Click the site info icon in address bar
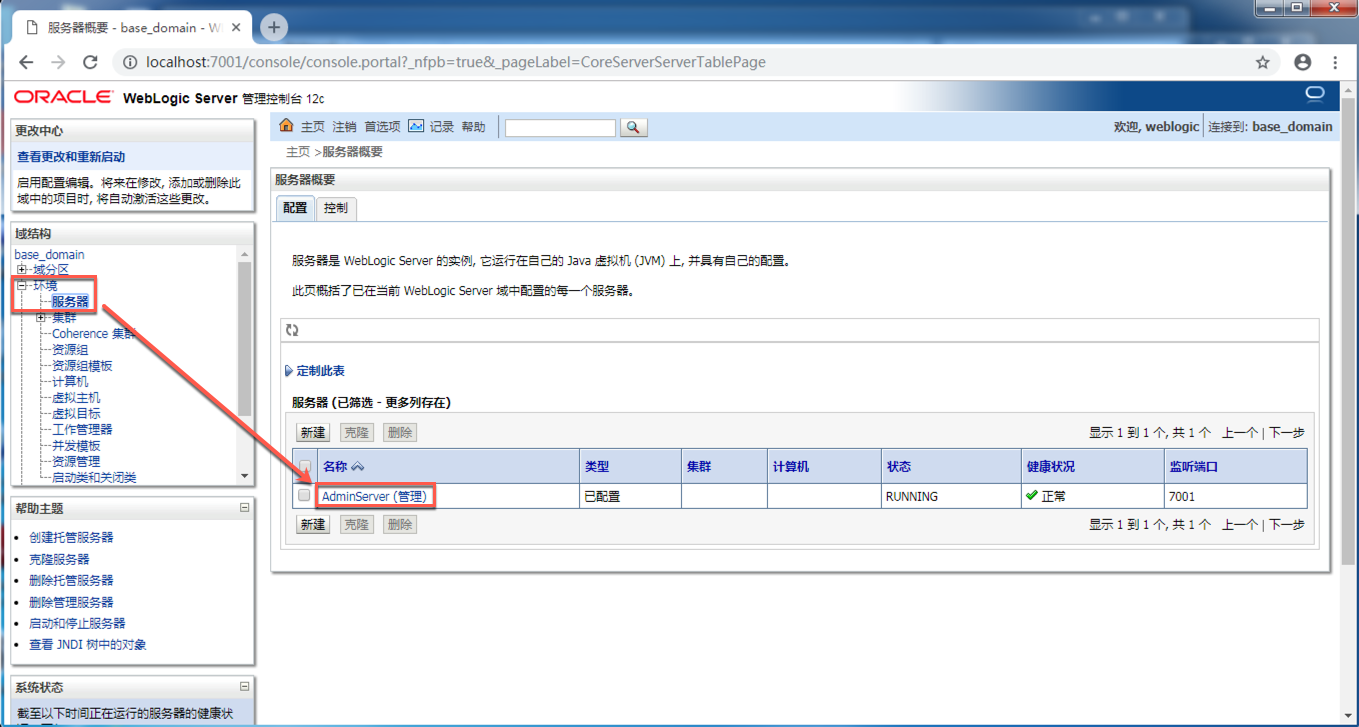 coord(129,62)
